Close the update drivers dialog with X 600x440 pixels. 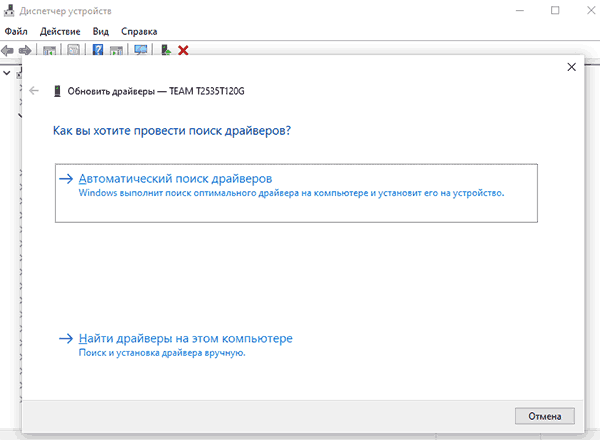pos(571,67)
